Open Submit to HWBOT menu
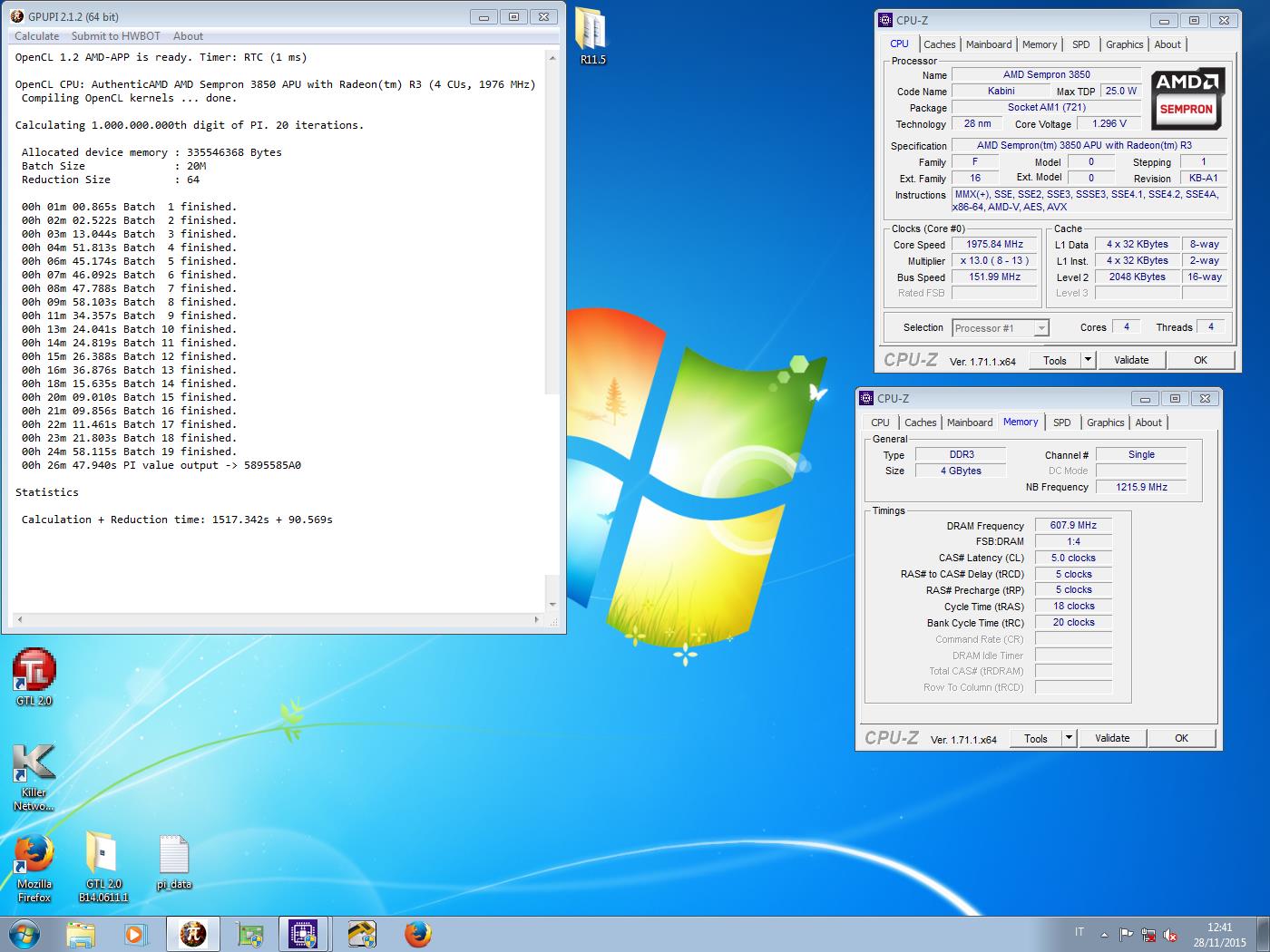This screenshot has height=952, width=1270. point(116,36)
